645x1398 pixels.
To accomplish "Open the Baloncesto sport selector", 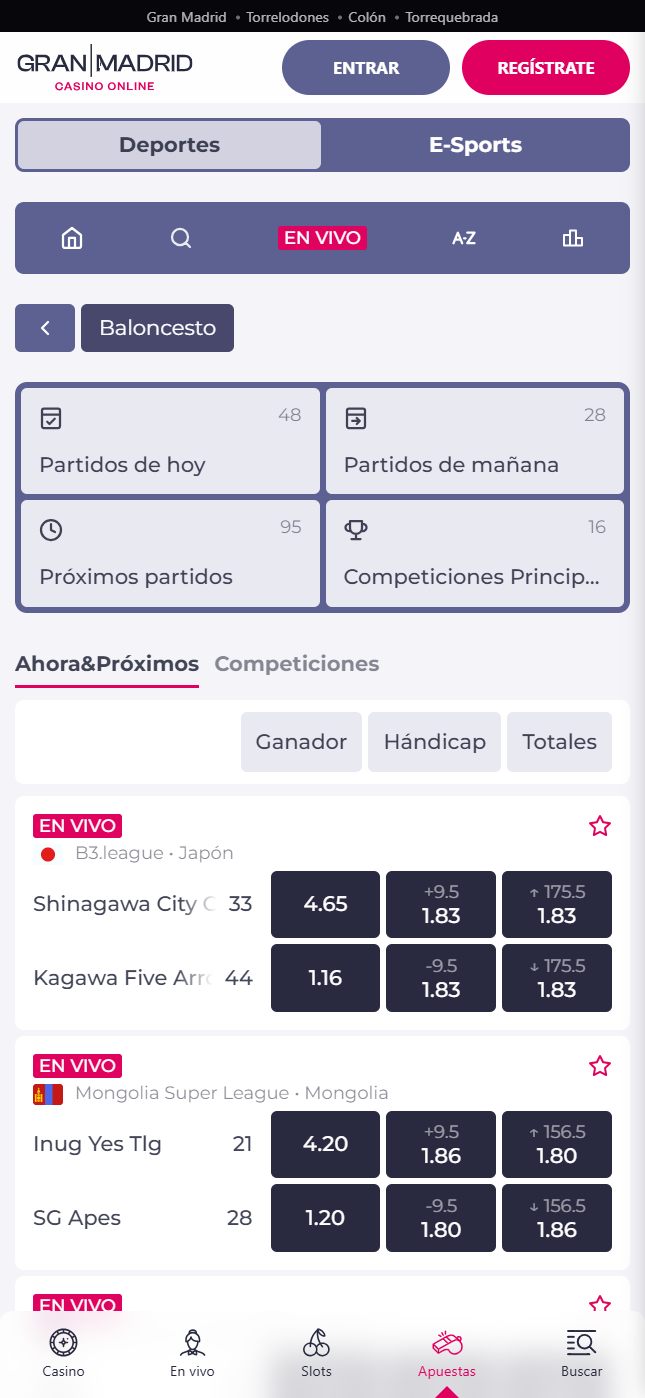I will click(157, 328).
